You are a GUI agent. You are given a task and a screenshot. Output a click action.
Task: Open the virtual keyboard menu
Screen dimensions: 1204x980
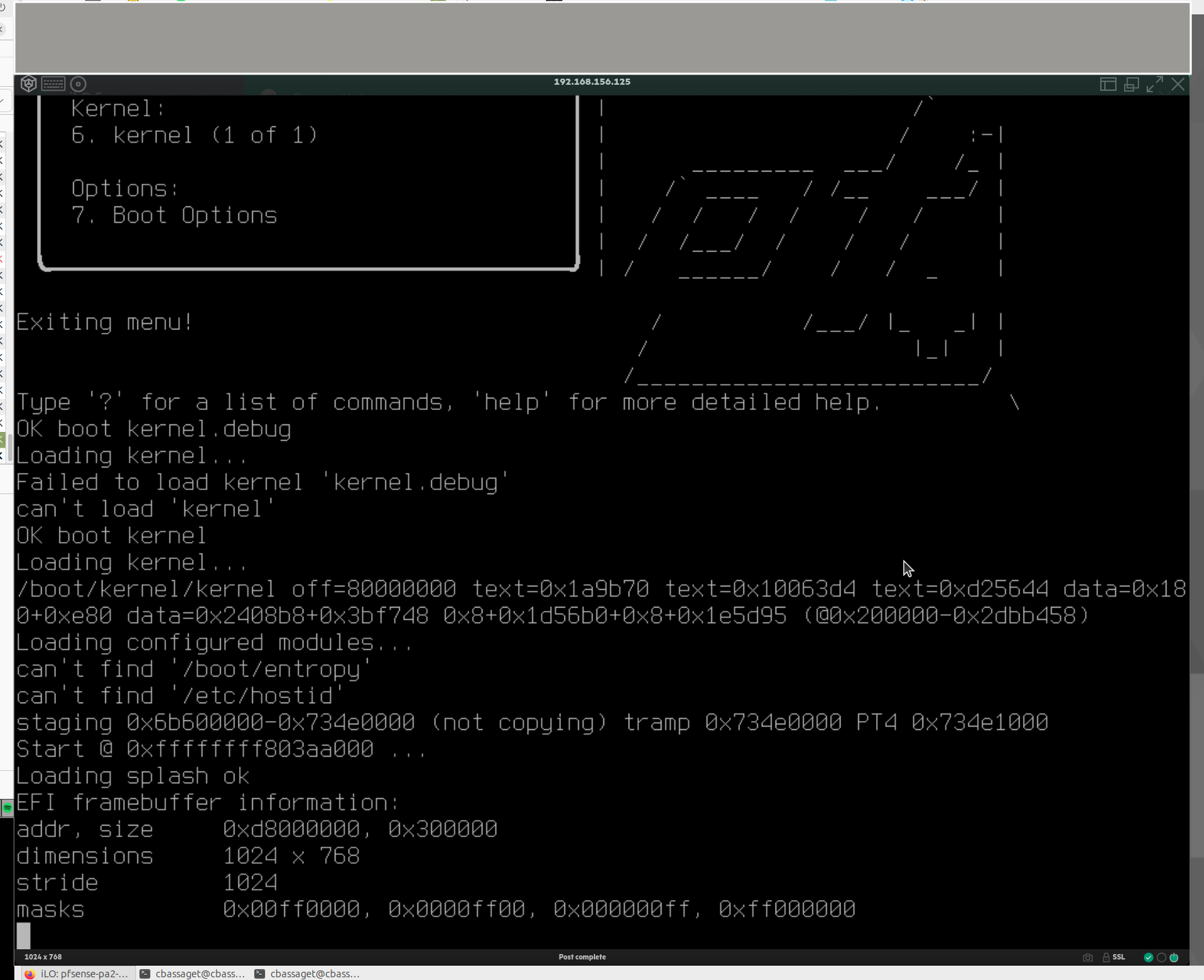click(53, 83)
